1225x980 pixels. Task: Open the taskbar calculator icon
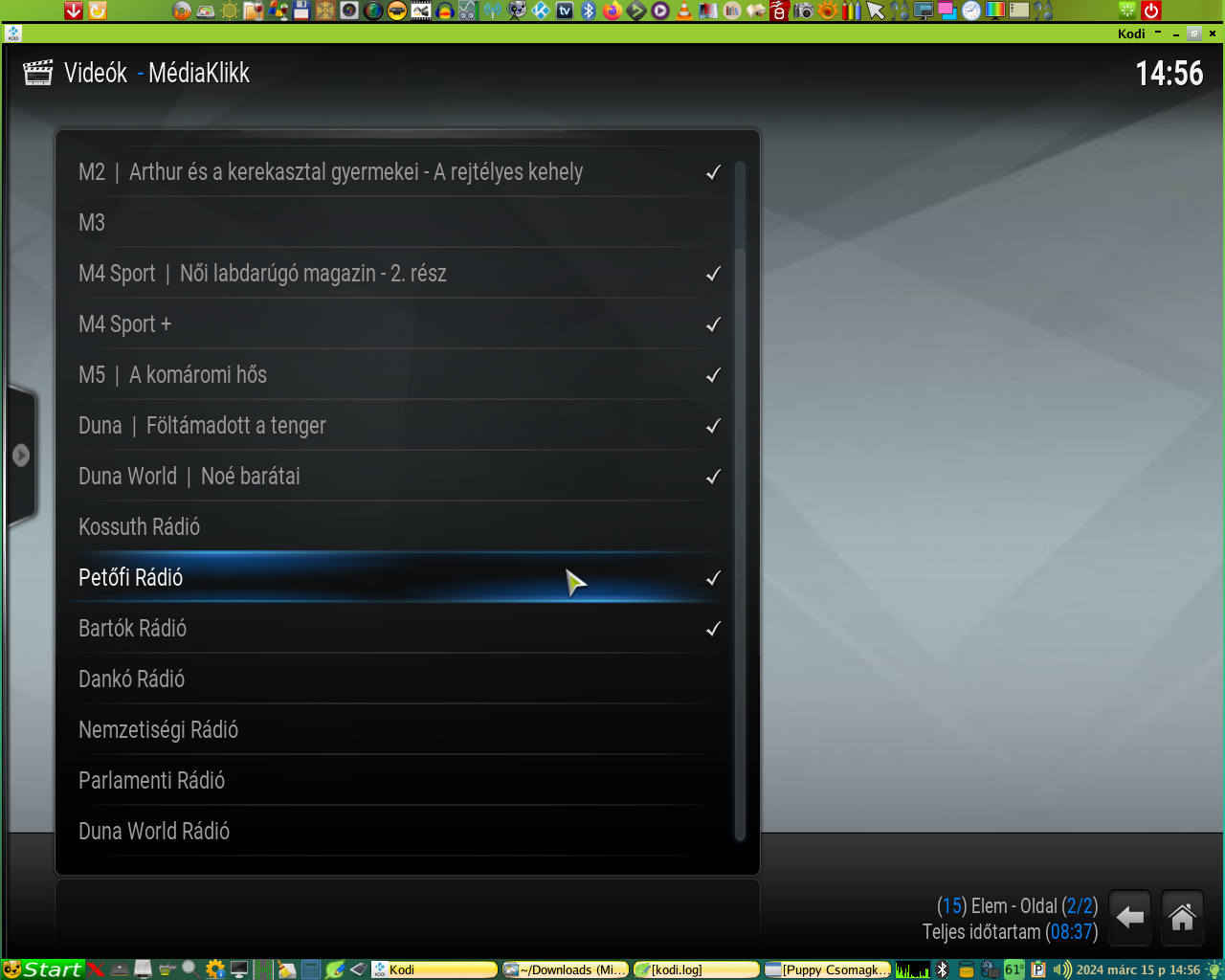click(x=311, y=969)
